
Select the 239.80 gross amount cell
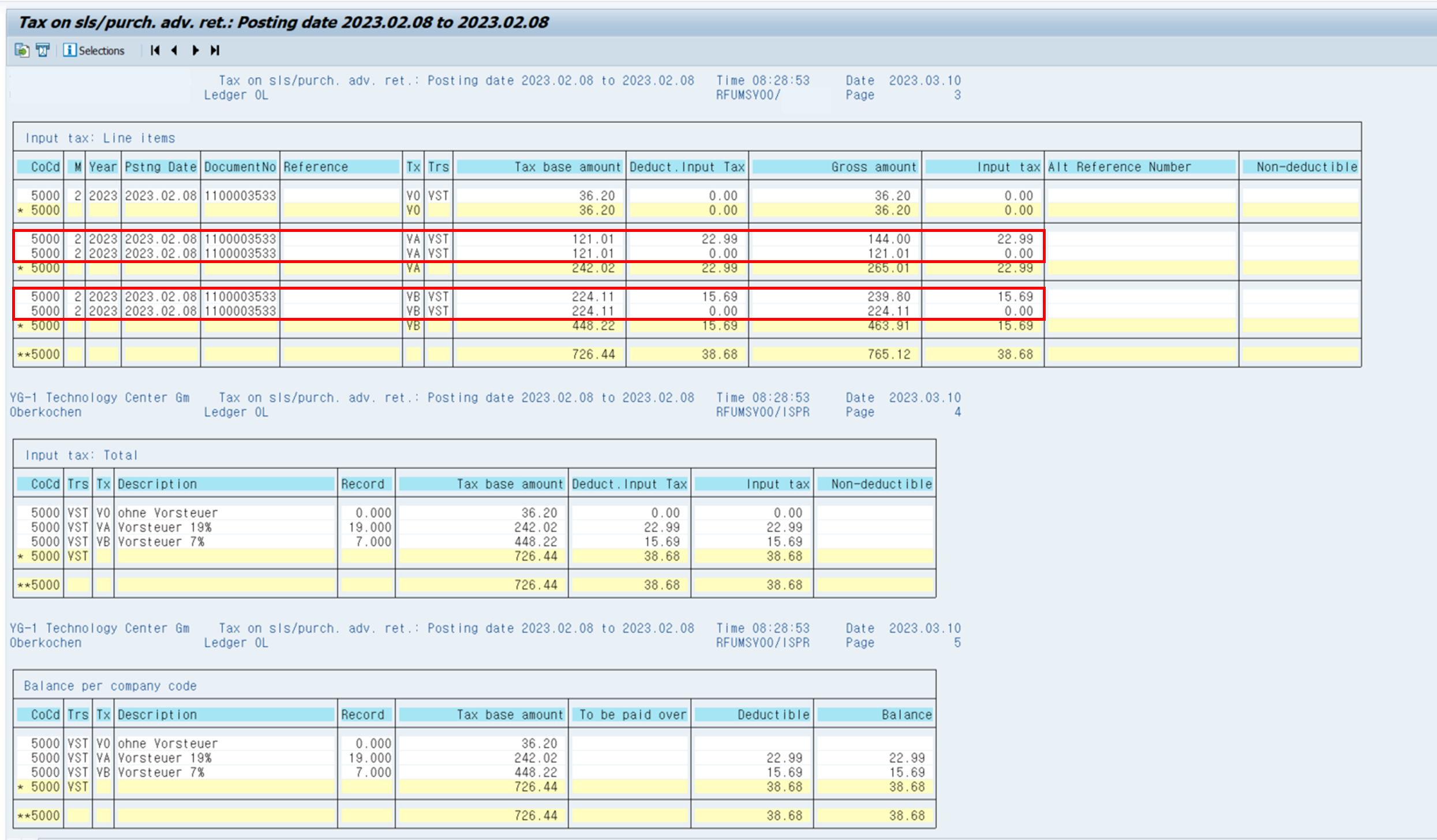tap(889, 297)
